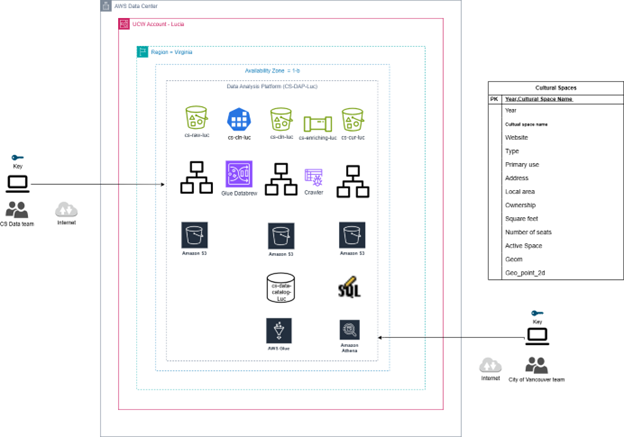Select the laptop icon above CS Data team
The width and height of the screenshot is (624, 437).
[18, 184]
